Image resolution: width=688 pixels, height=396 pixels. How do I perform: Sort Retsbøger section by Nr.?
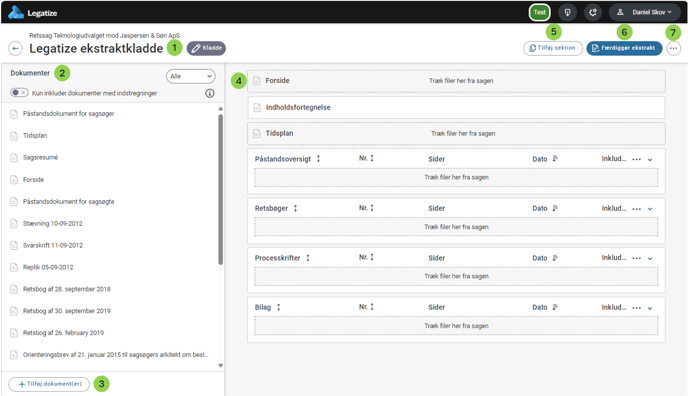click(366, 208)
